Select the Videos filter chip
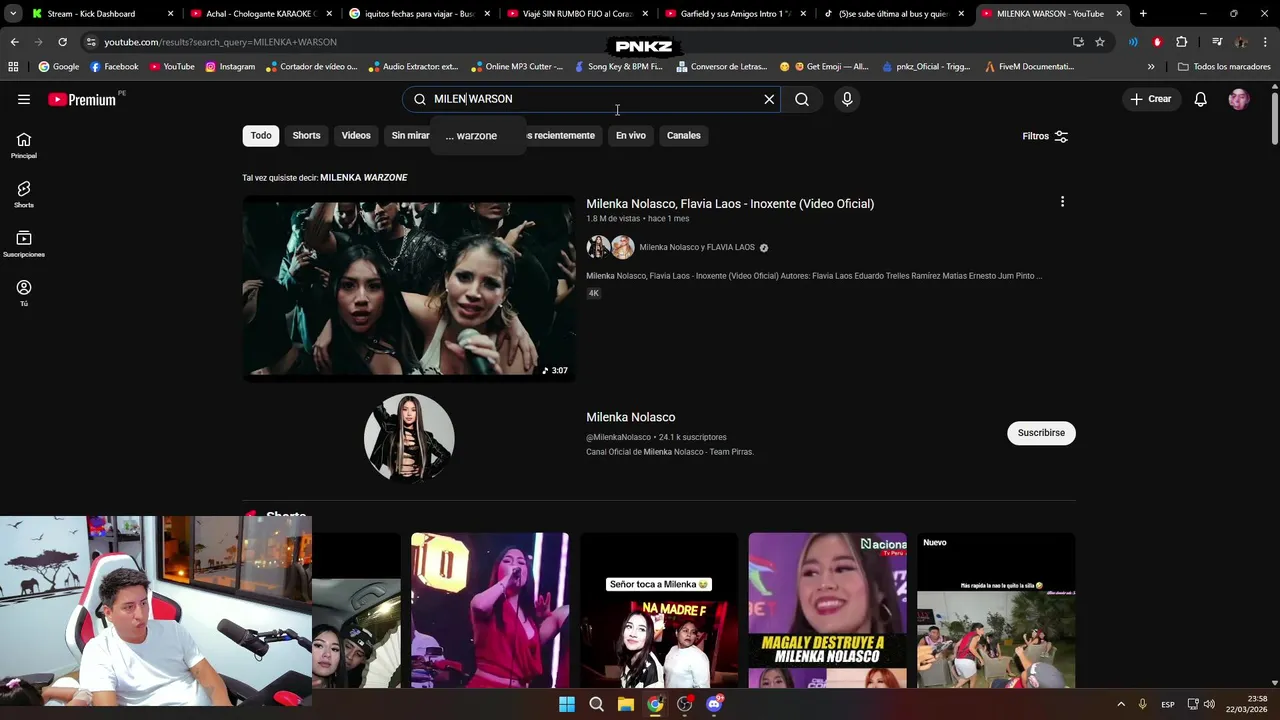The image size is (1280, 720). [356, 136]
